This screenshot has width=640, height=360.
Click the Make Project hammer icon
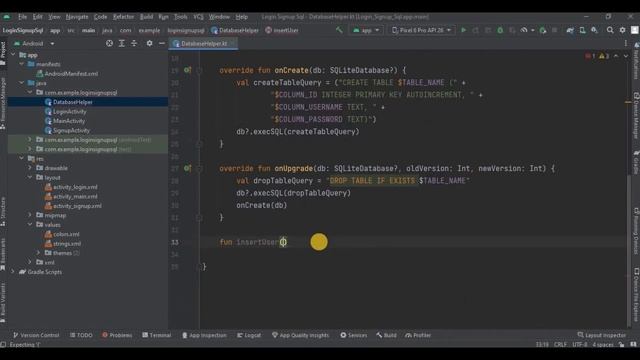339,30
